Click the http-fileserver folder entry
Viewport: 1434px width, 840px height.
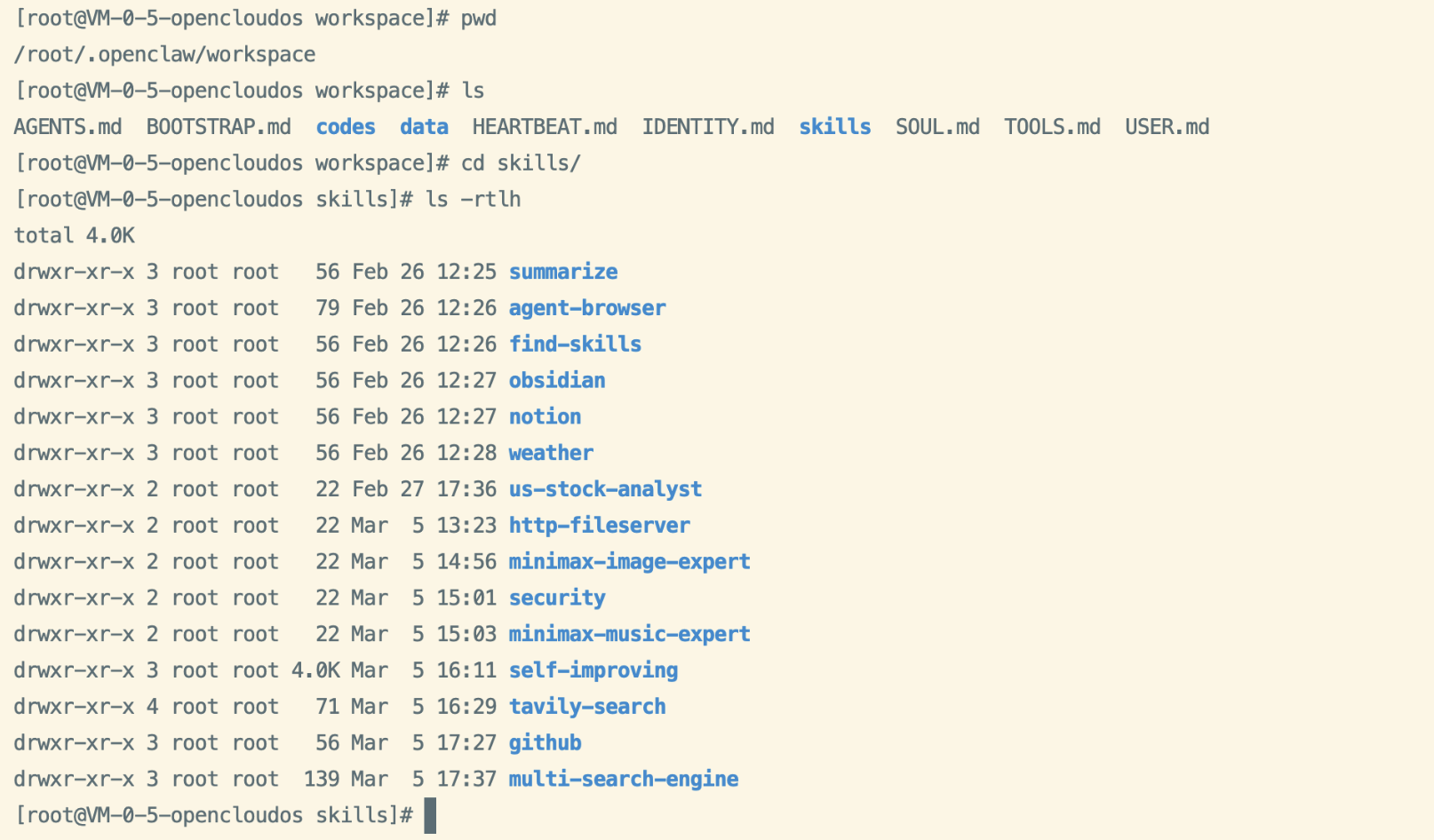click(600, 526)
